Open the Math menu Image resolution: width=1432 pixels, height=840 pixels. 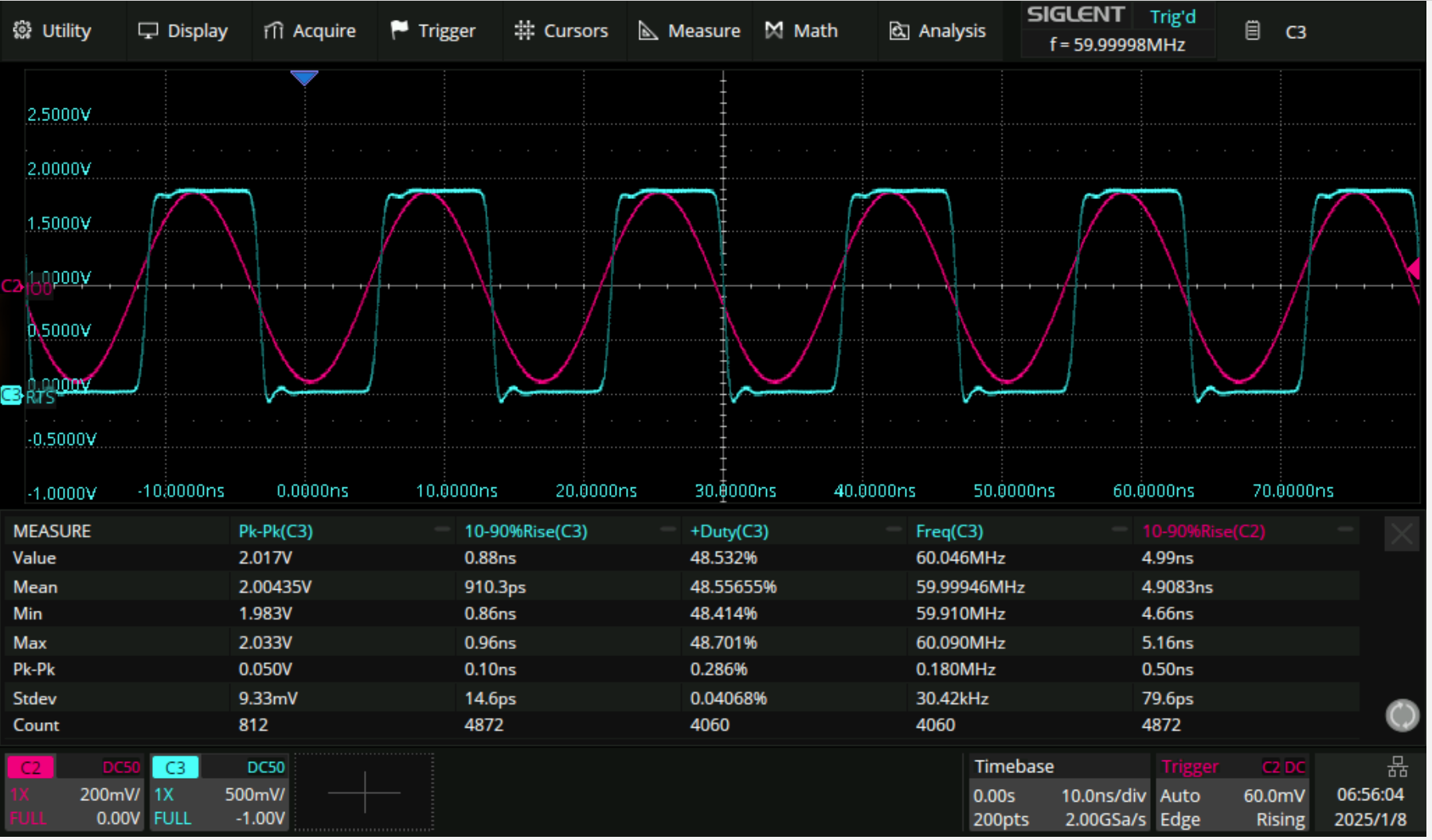click(801, 31)
